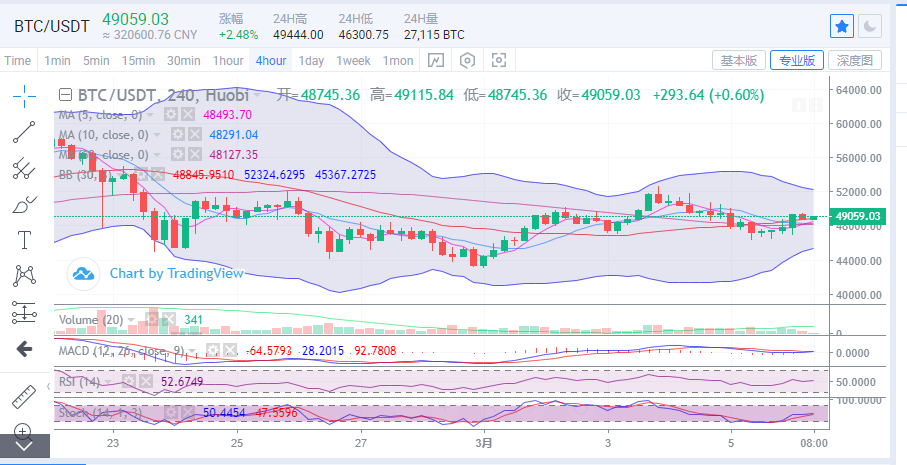The width and height of the screenshot is (907, 465).
Task: Click the 27,115 BTC 24H volume value
Action: (x=434, y=35)
